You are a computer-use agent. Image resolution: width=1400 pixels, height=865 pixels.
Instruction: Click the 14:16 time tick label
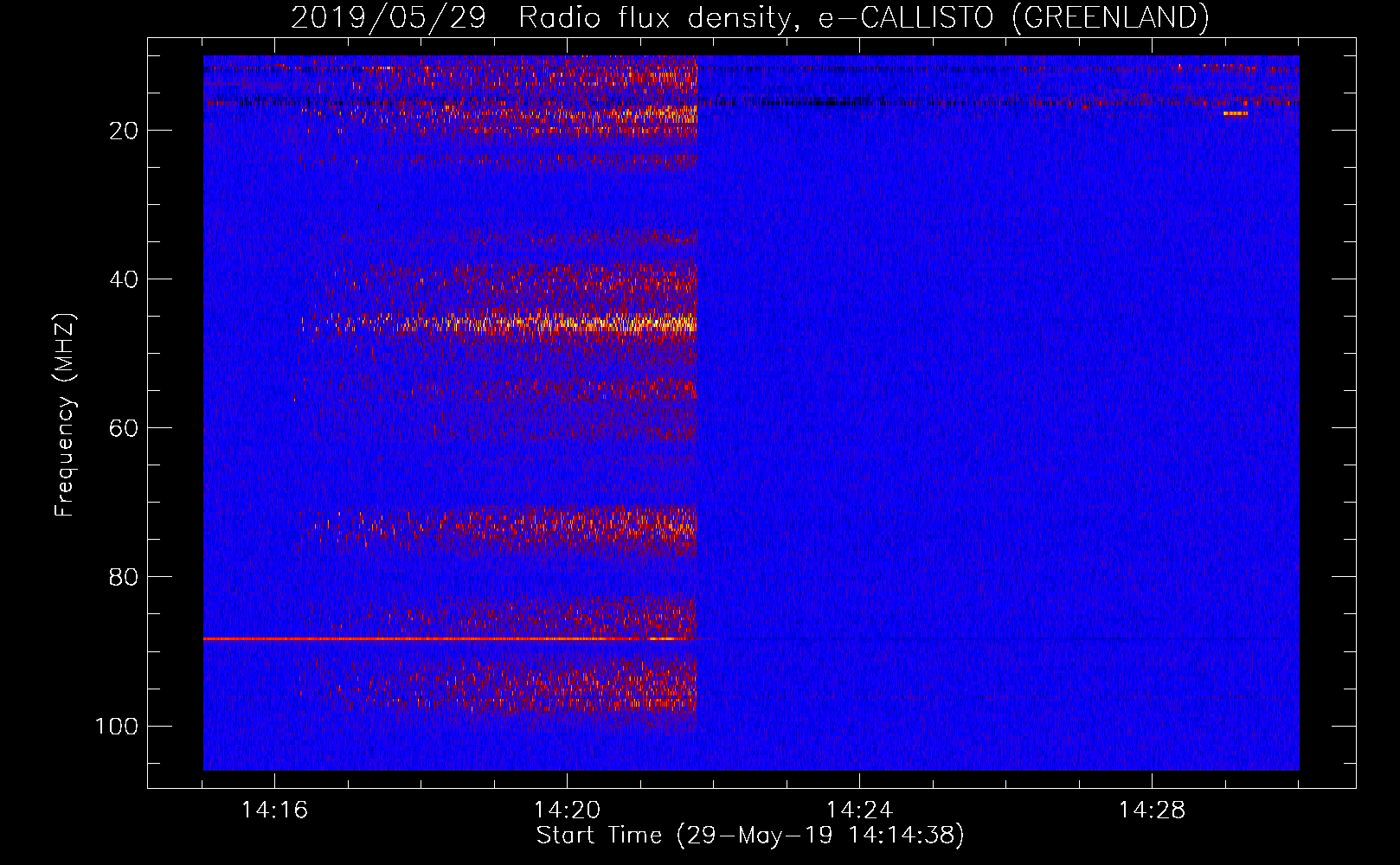click(274, 811)
